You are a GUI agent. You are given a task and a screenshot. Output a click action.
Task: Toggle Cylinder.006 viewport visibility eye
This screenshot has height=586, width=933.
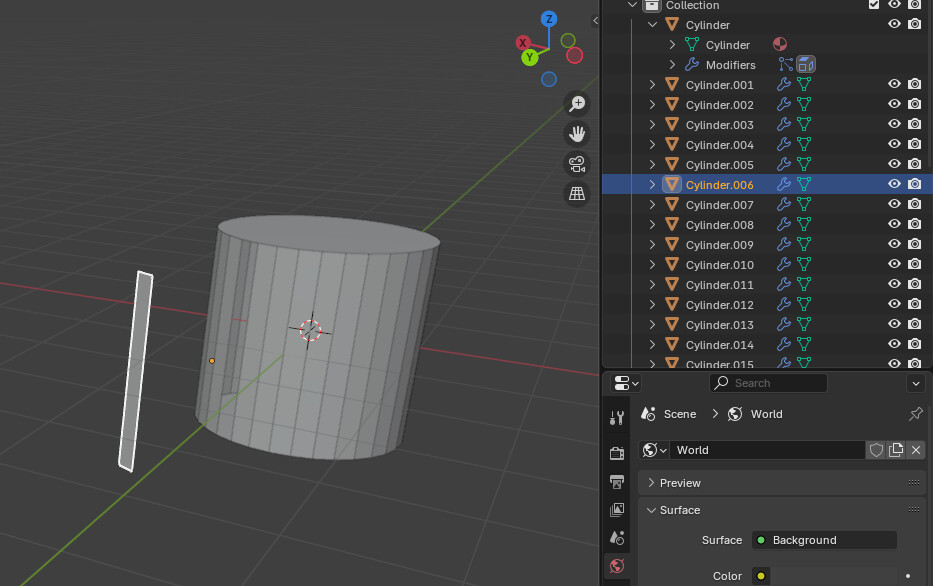coord(894,184)
